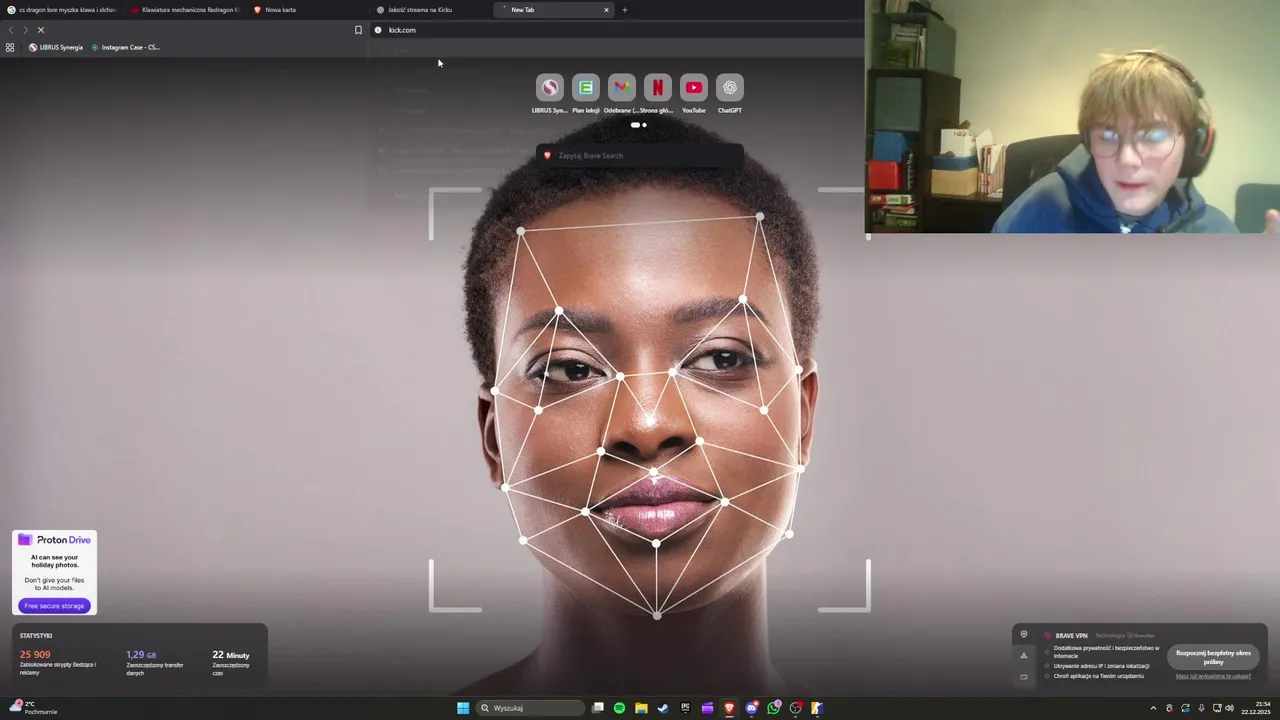Open the Brave VPN shield icon in the widget
Viewport: 1280px width, 720px height.
1023,634
